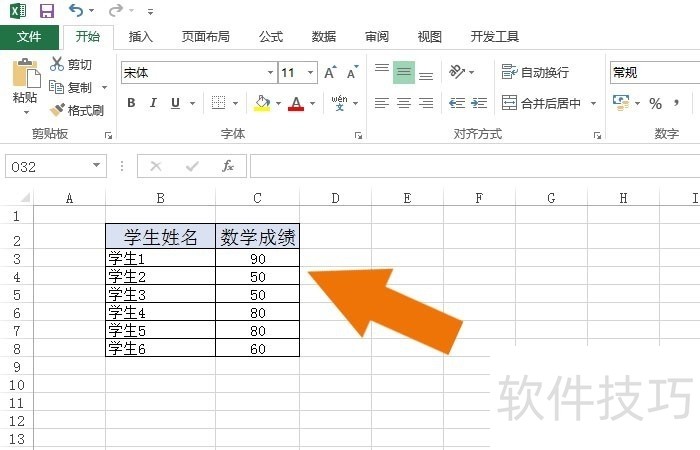This screenshot has width=700, height=450.
Task: Click the Save icon in quick access toolbar
Action: tap(46, 11)
